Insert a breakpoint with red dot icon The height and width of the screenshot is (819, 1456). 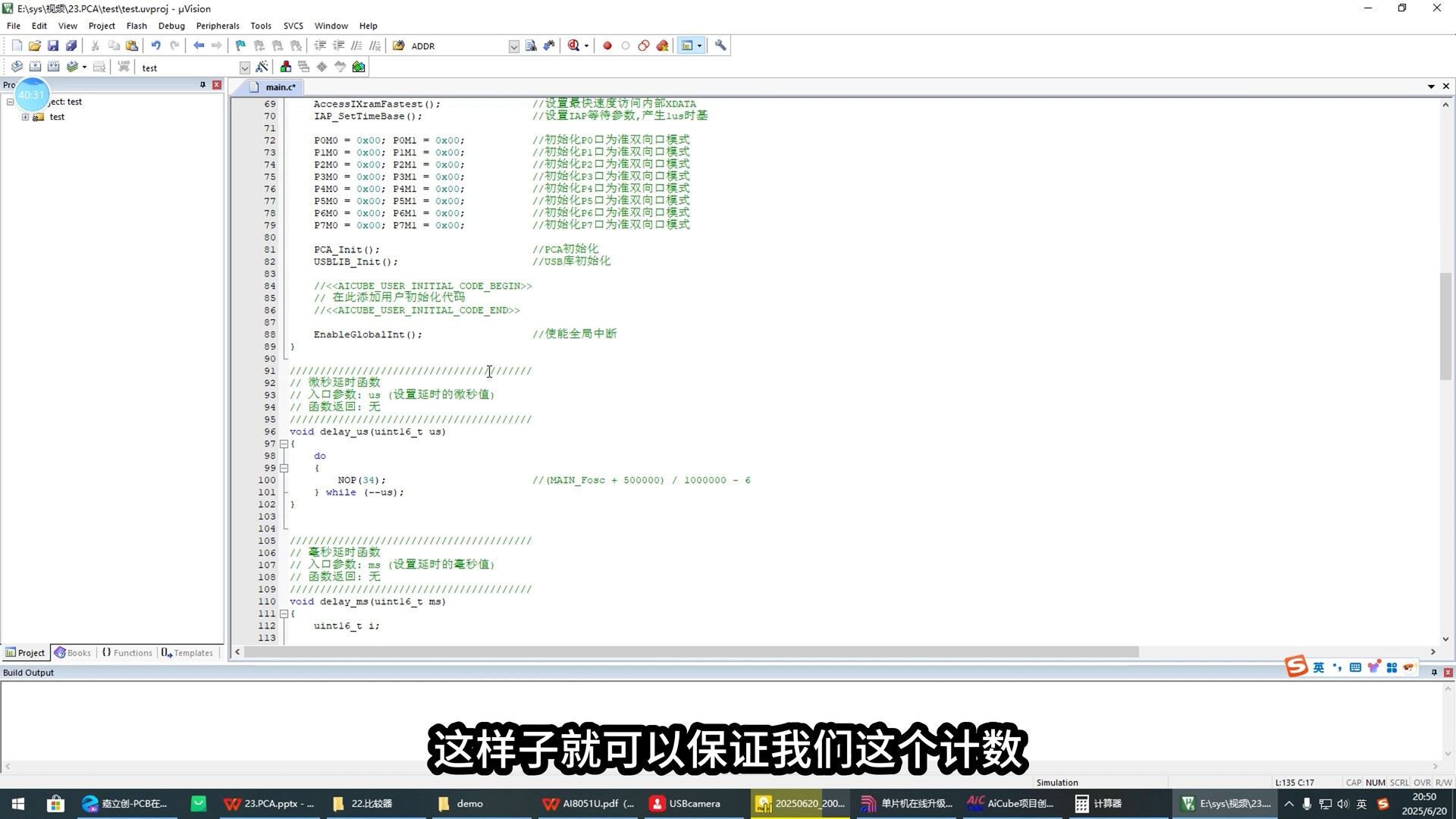coord(607,45)
